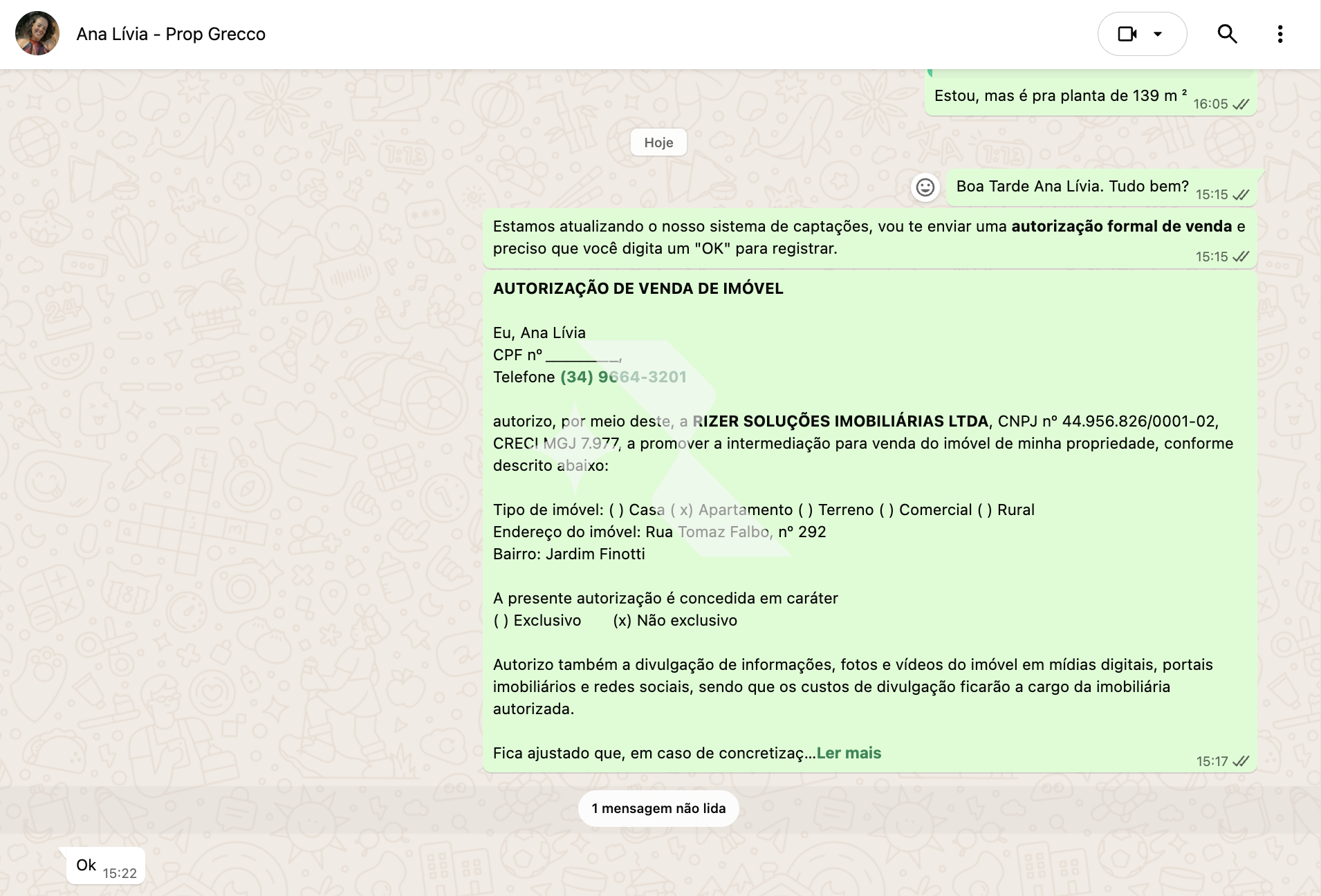Open search in conversation magnifier
Screen dimensions: 1321x896
1227,34
